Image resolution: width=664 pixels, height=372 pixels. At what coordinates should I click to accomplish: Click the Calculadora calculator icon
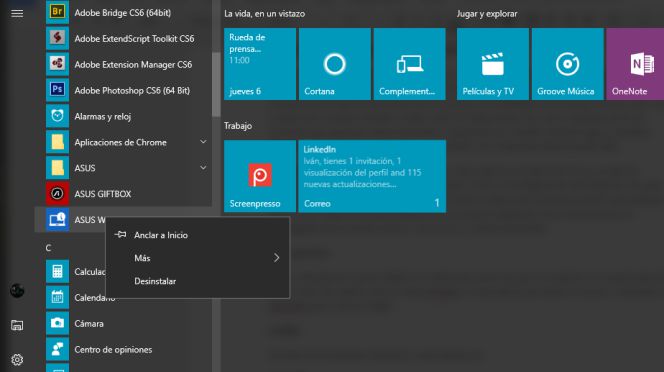coord(57,271)
